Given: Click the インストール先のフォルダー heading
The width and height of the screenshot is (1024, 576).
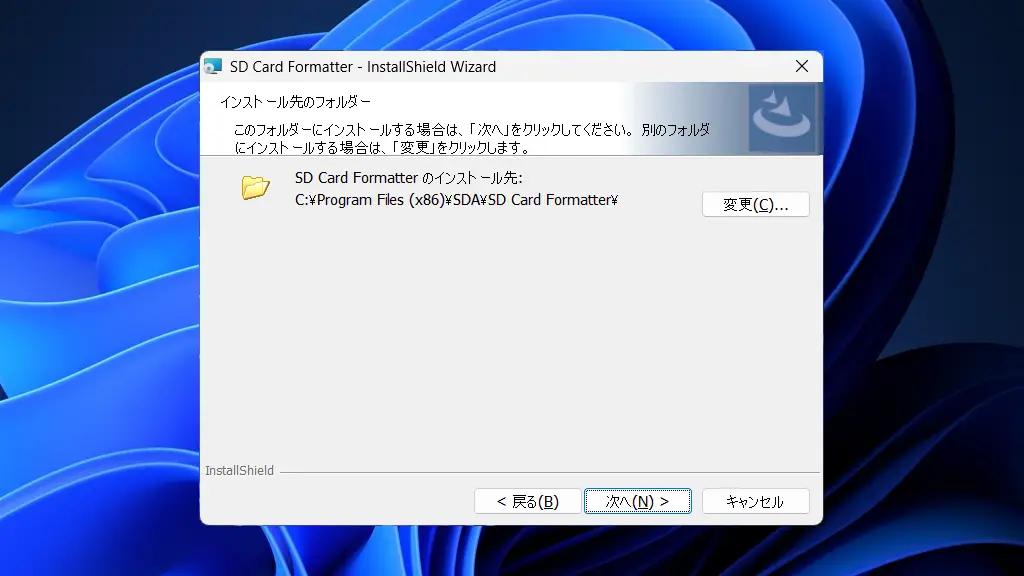Looking at the screenshot, I should click(x=295, y=102).
